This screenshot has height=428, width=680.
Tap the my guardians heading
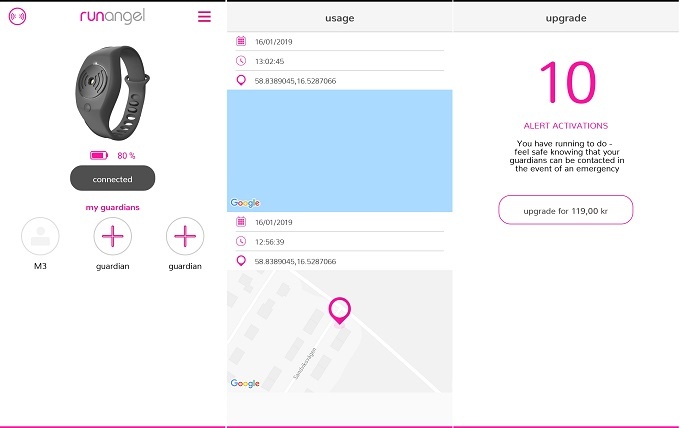click(x=112, y=207)
